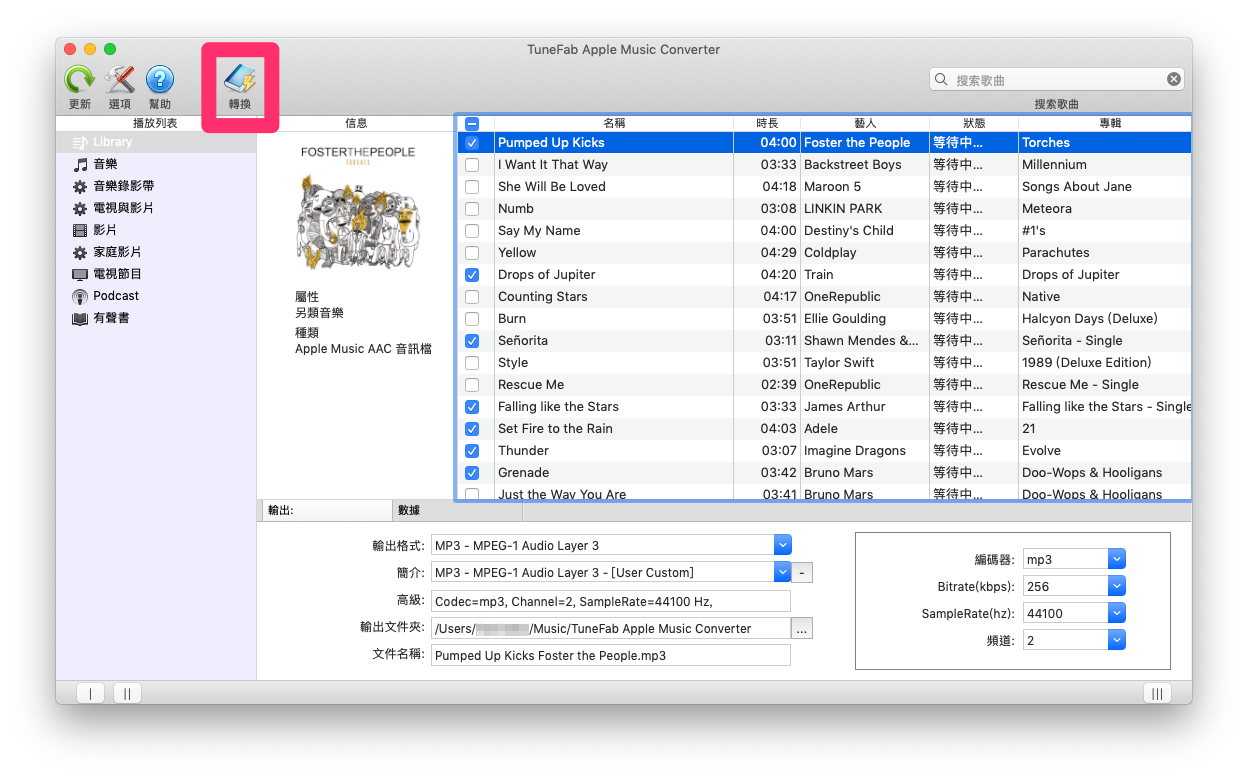Sort by the 時長 column header
This screenshot has height=778, width=1248.
point(767,123)
